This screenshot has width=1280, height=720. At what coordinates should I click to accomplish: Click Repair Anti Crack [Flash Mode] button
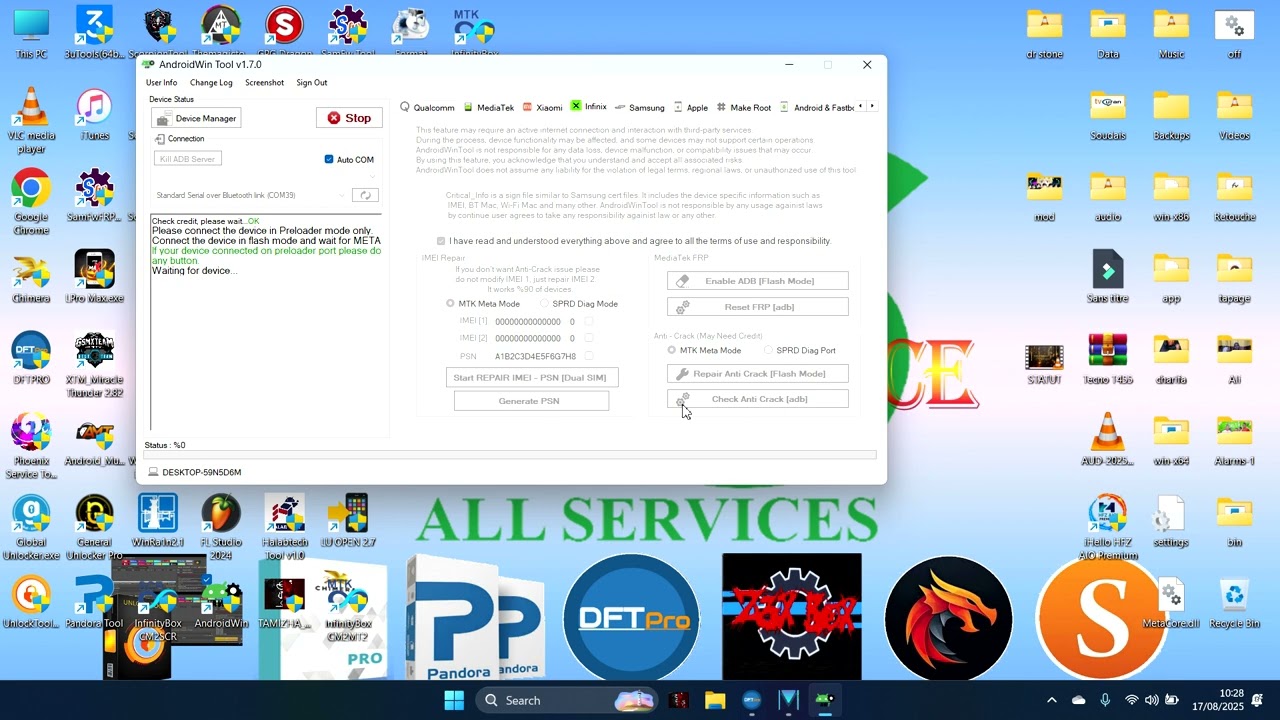point(758,374)
